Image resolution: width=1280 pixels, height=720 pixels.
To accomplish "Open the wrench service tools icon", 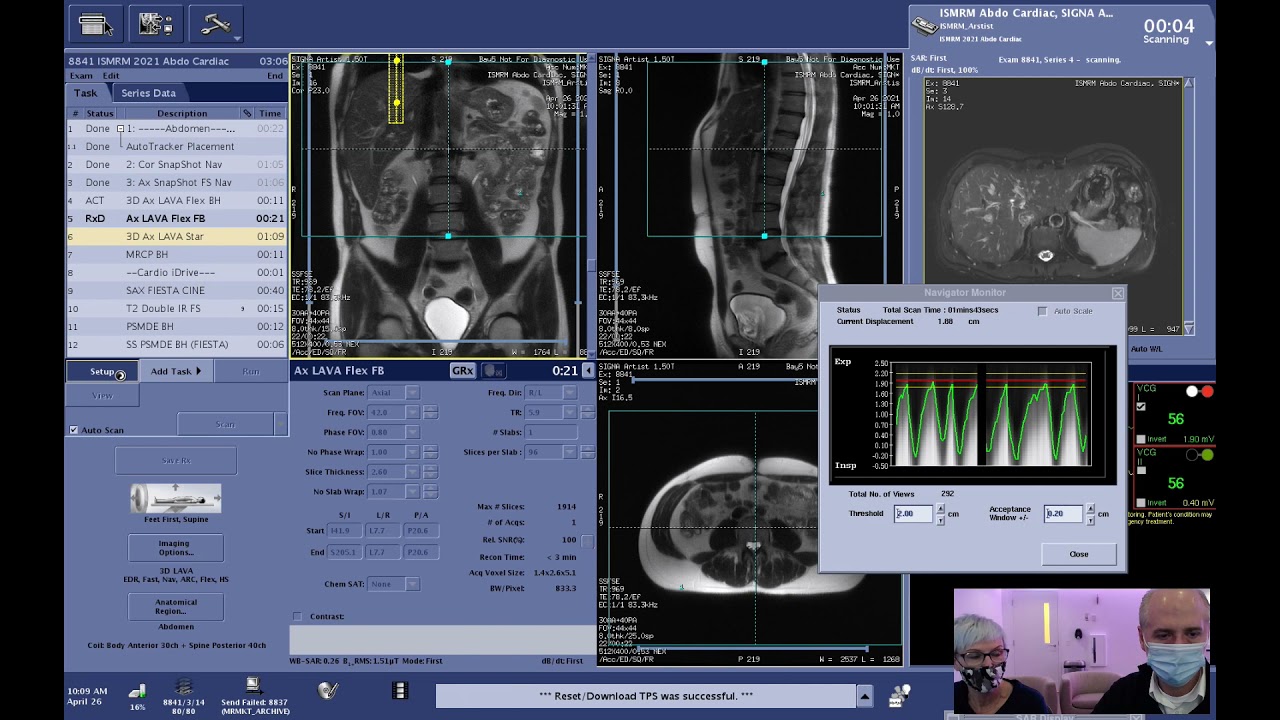I will 216,24.
